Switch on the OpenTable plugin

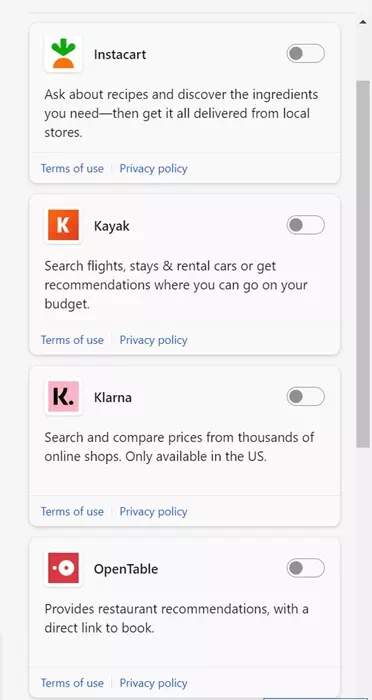click(305, 568)
